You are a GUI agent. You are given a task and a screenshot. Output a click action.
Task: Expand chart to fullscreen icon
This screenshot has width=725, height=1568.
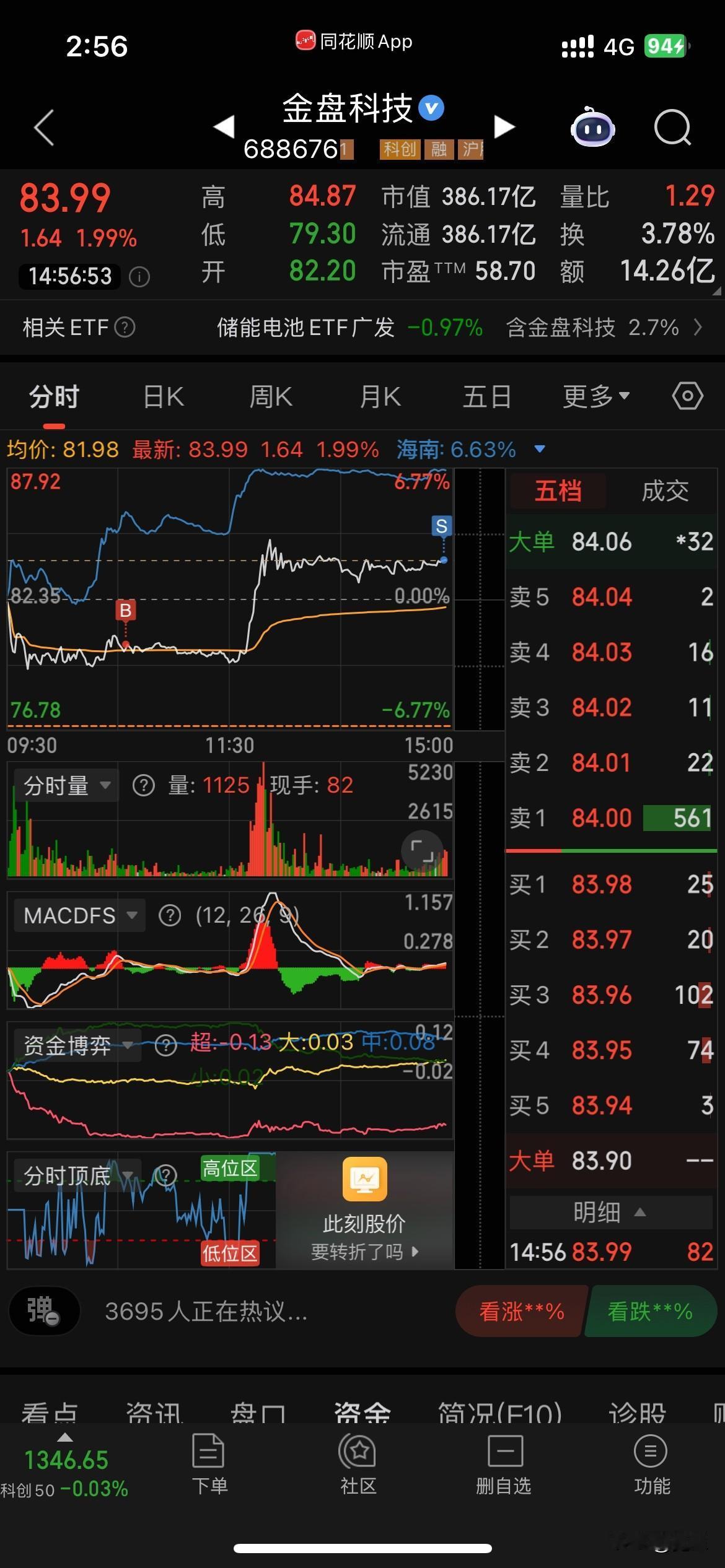[423, 851]
